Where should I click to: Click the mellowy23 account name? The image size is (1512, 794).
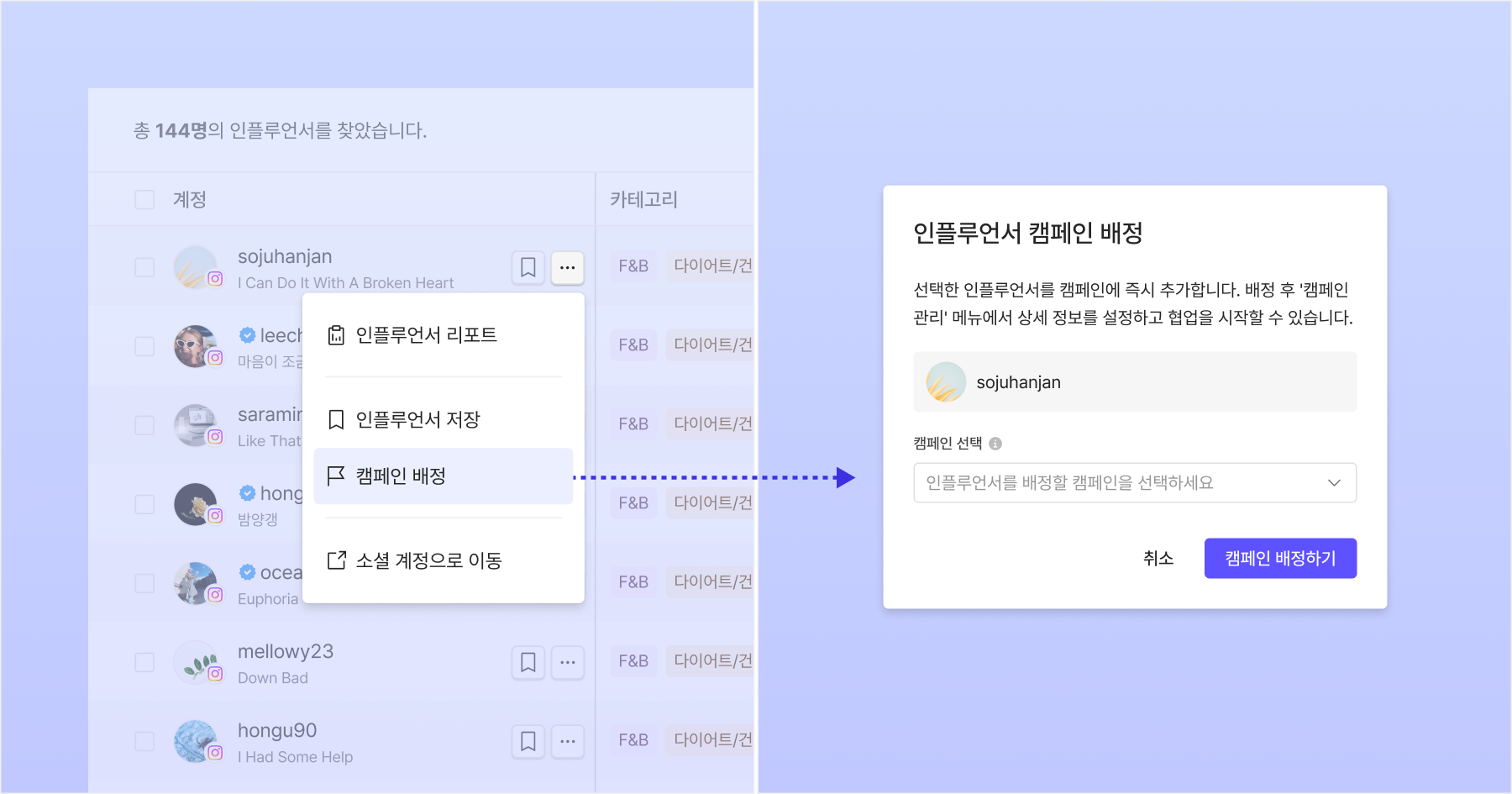286,651
